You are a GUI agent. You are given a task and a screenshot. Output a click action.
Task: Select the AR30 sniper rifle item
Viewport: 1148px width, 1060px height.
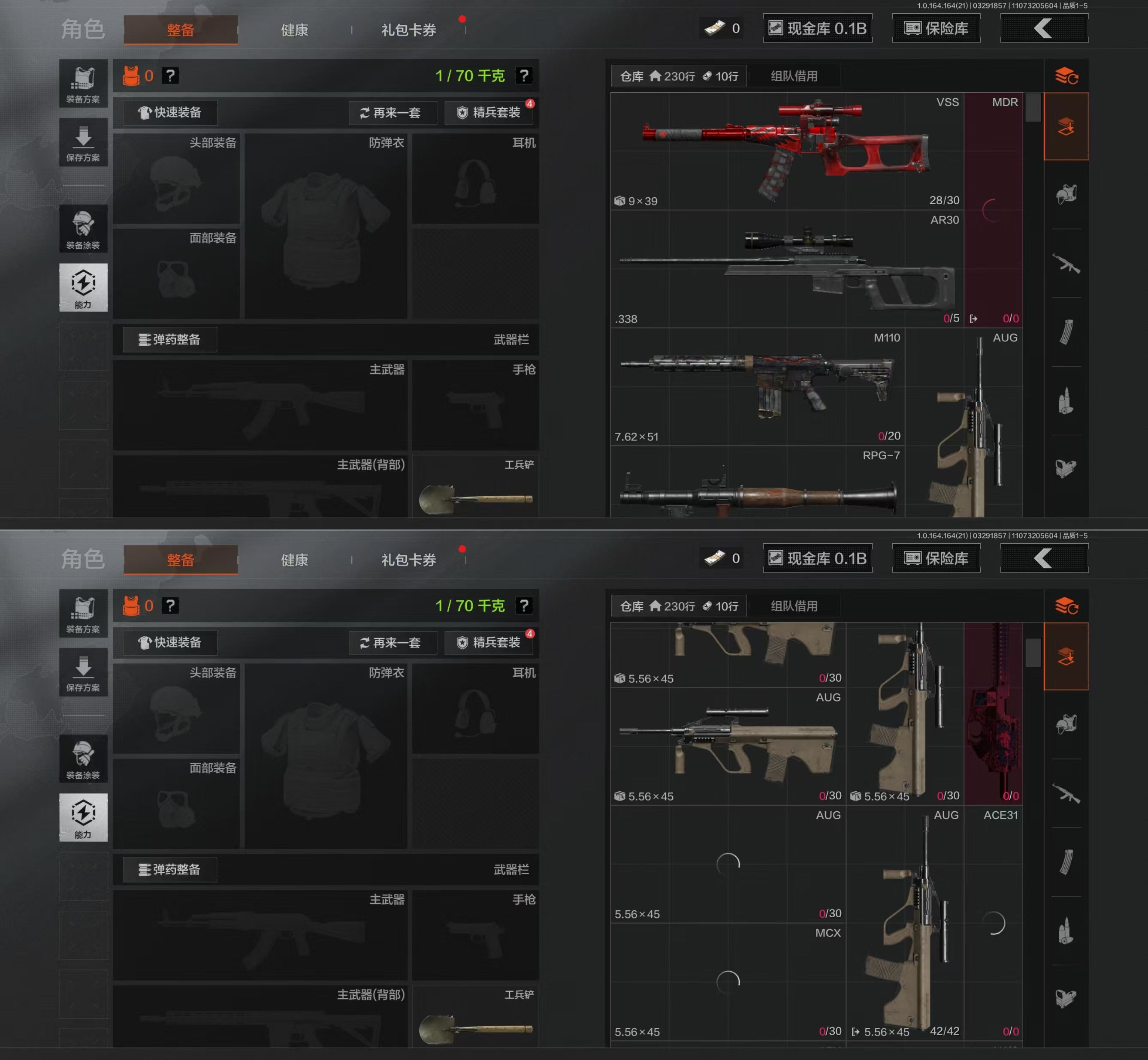click(x=786, y=269)
